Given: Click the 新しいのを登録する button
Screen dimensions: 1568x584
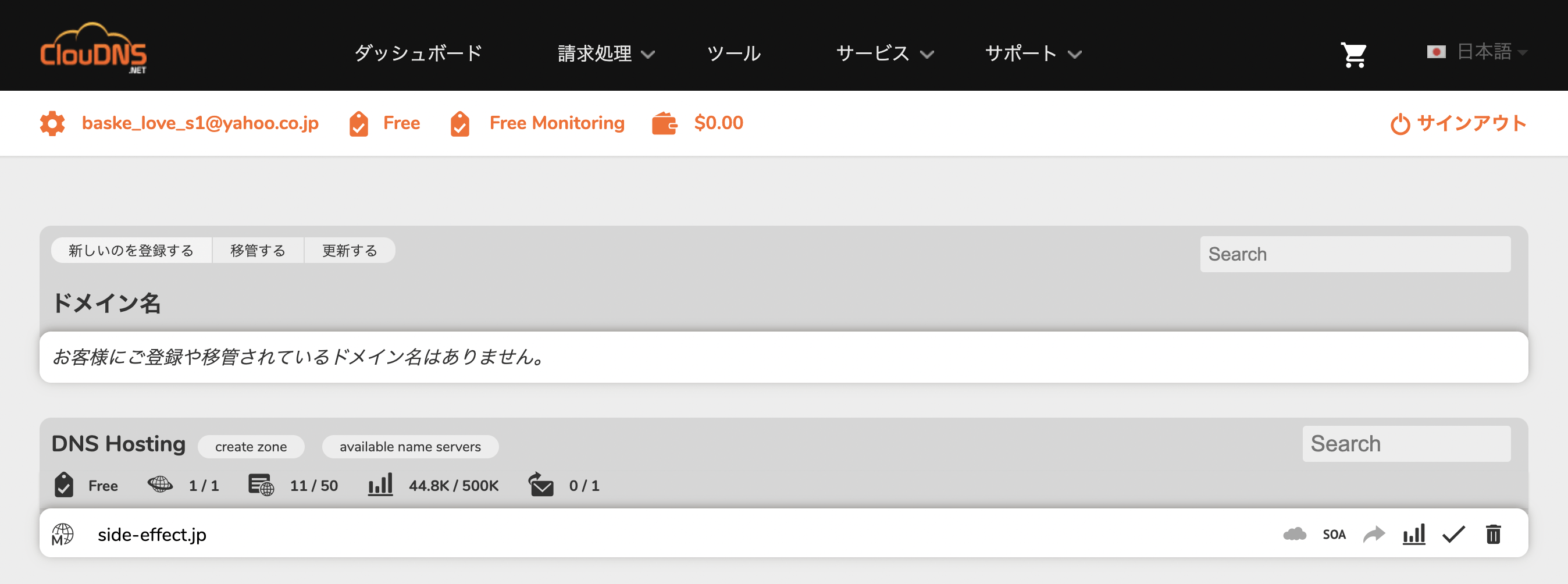Looking at the screenshot, I should click(131, 250).
